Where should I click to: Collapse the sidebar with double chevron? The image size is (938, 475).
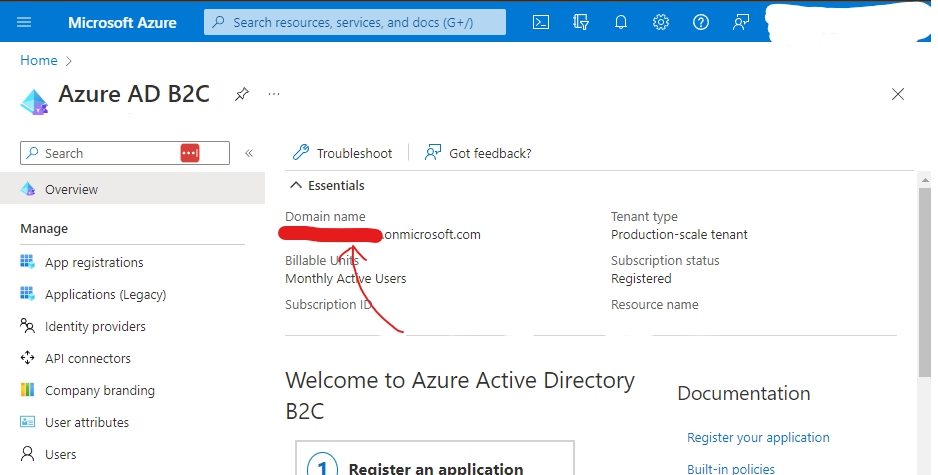click(x=249, y=153)
